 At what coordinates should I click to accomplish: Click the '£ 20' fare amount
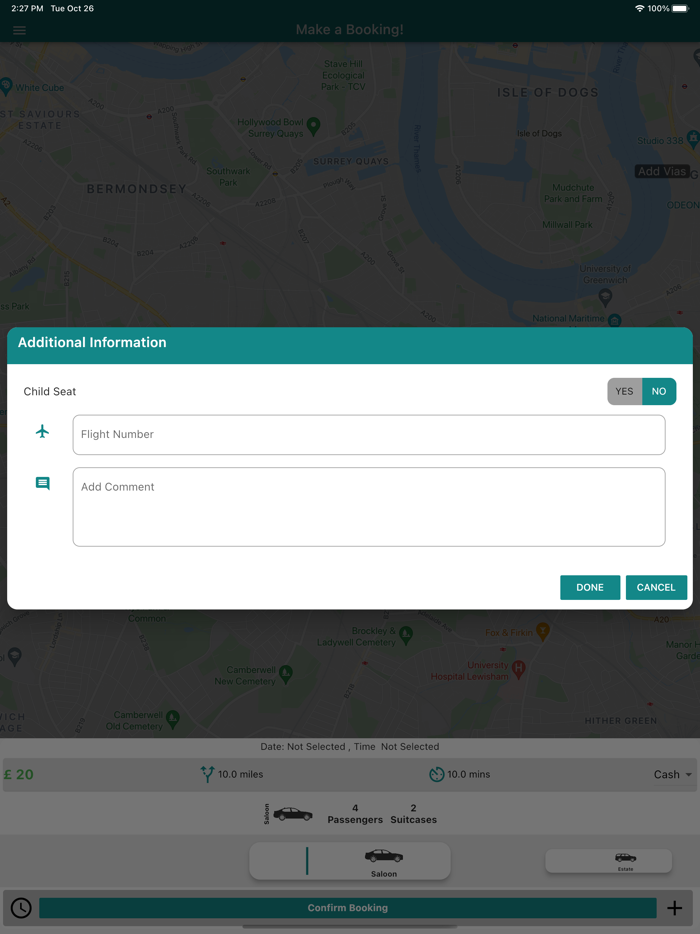pyautogui.click(x=18, y=774)
